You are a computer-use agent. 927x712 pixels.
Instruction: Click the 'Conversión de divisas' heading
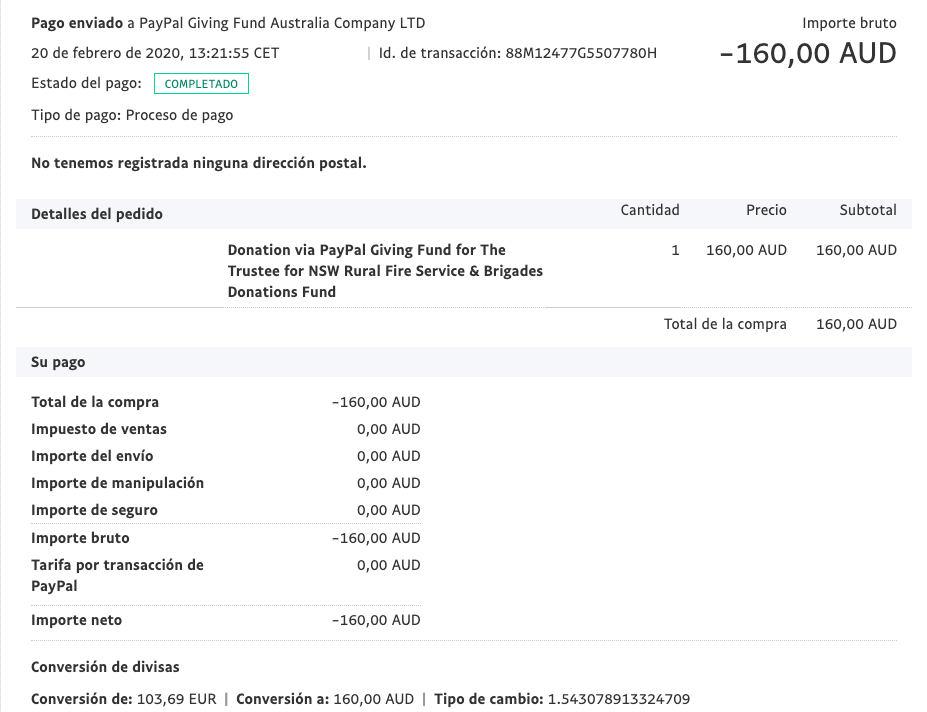point(105,667)
